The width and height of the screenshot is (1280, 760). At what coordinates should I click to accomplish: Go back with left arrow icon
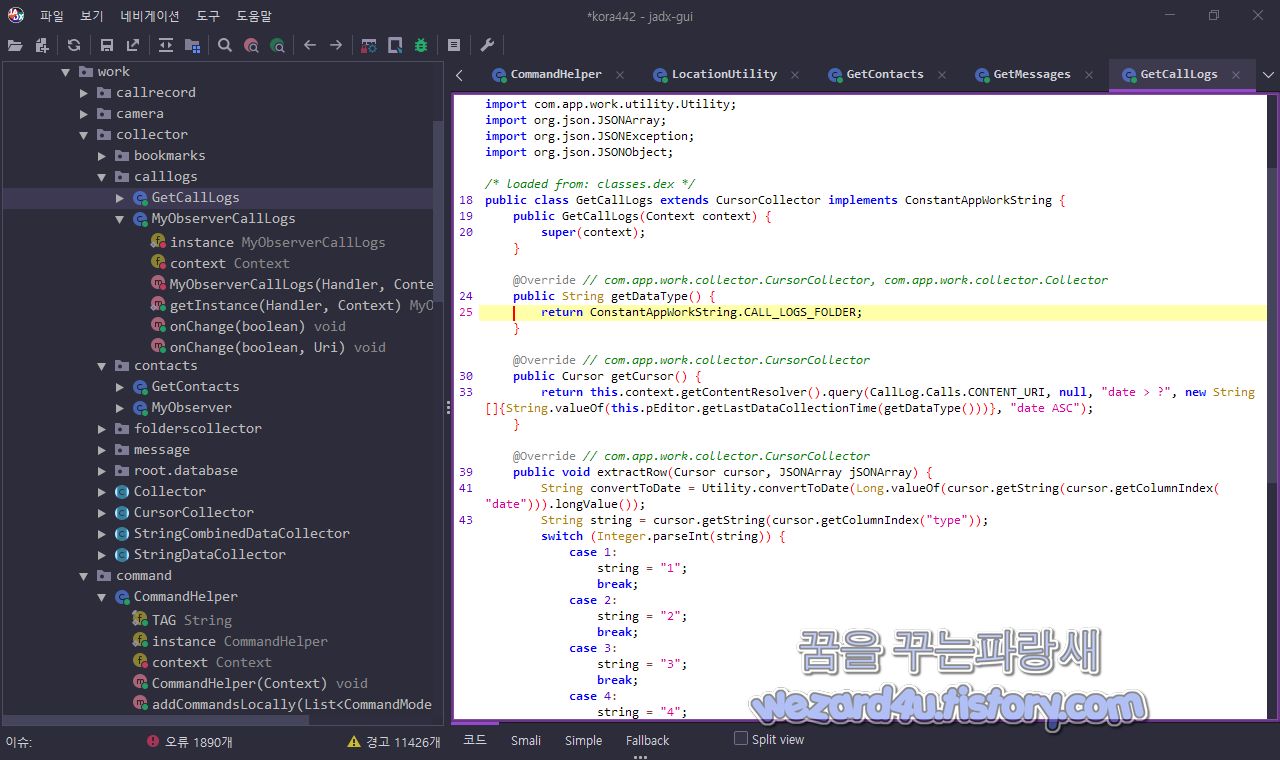(x=310, y=45)
